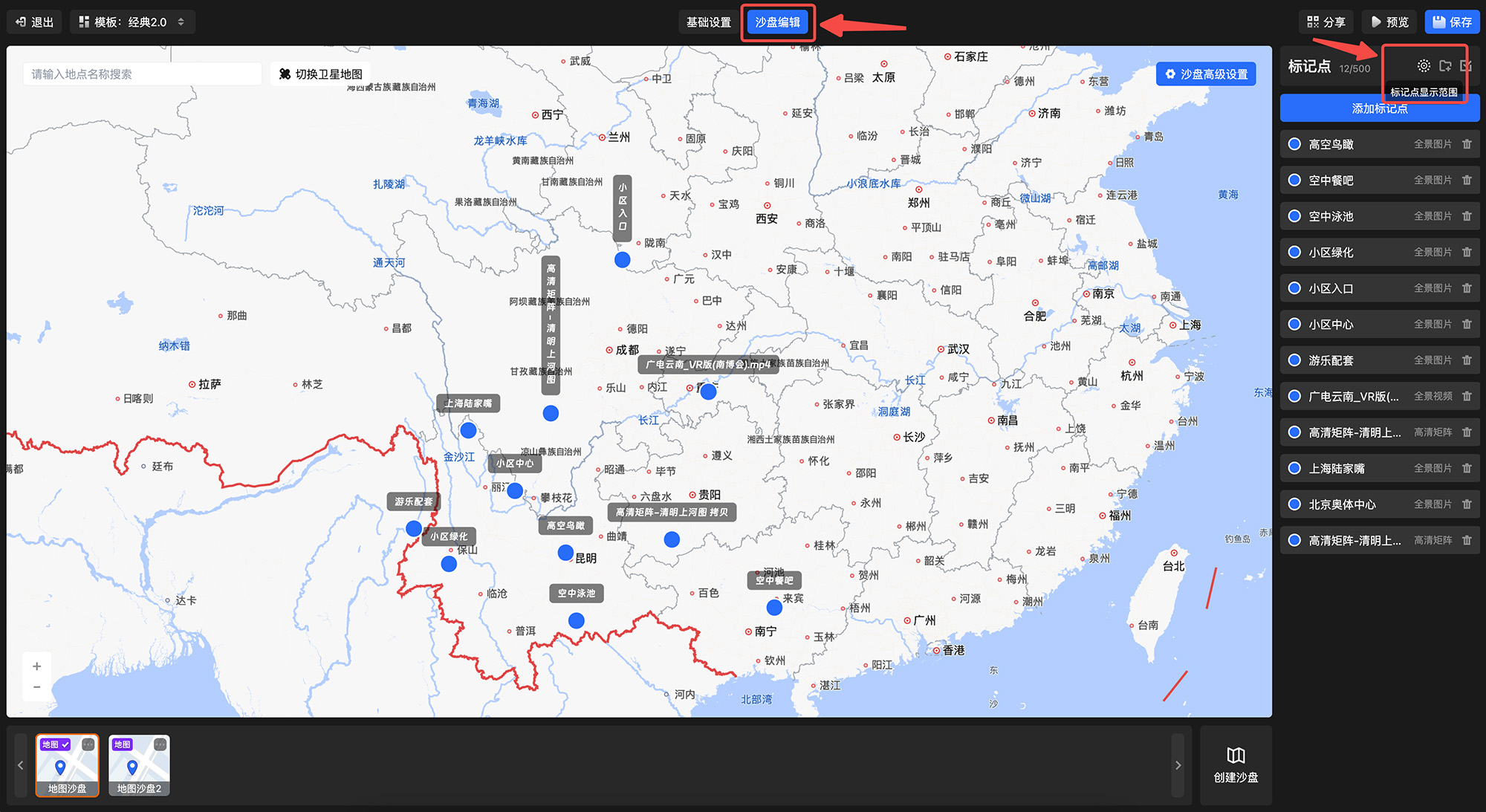Click the 切换卫星地图 toggle button
The width and height of the screenshot is (1486, 812).
320,74
